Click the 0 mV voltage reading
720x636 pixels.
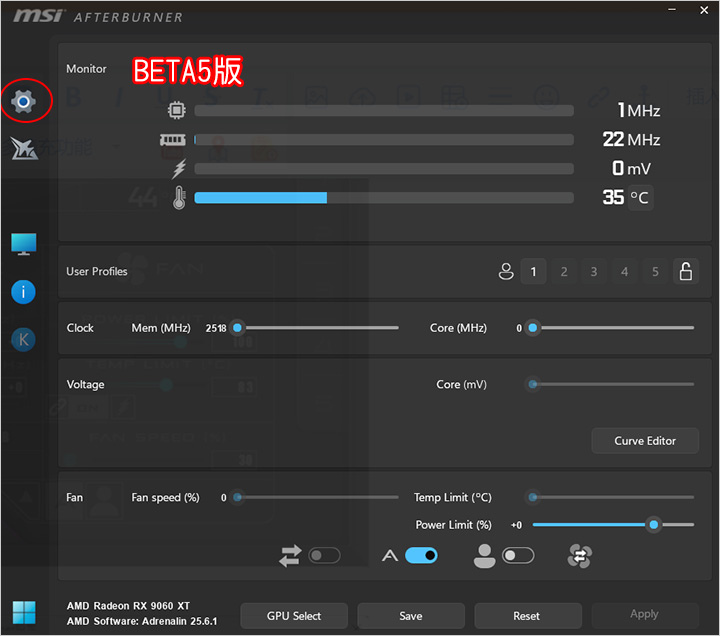[631, 169]
